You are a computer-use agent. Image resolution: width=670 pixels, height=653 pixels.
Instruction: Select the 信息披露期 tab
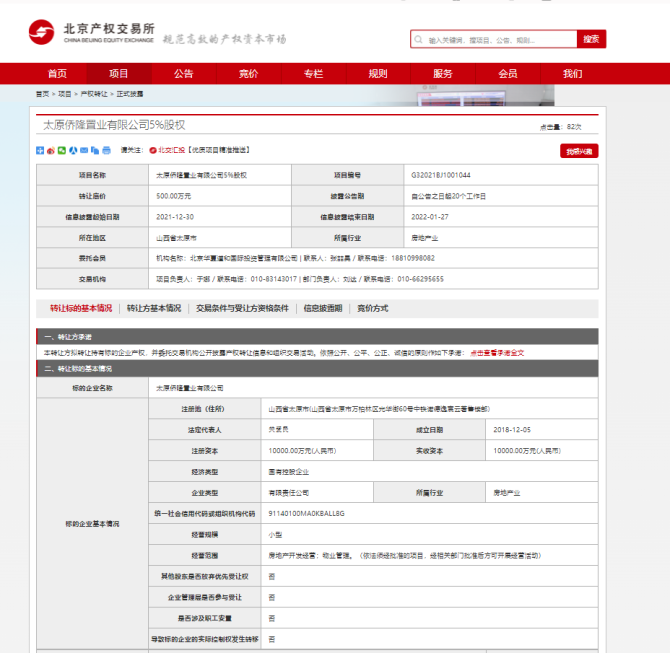(323, 308)
